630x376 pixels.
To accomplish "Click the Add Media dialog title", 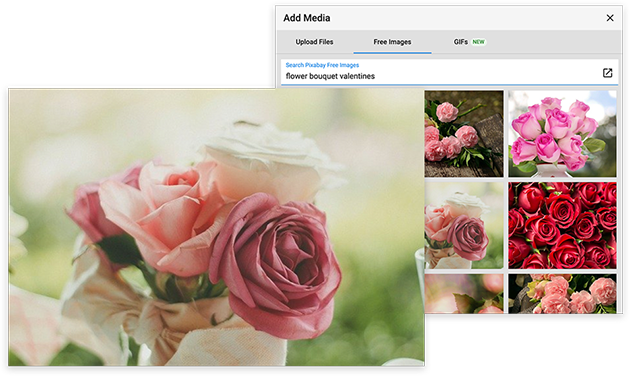I will pos(307,18).
